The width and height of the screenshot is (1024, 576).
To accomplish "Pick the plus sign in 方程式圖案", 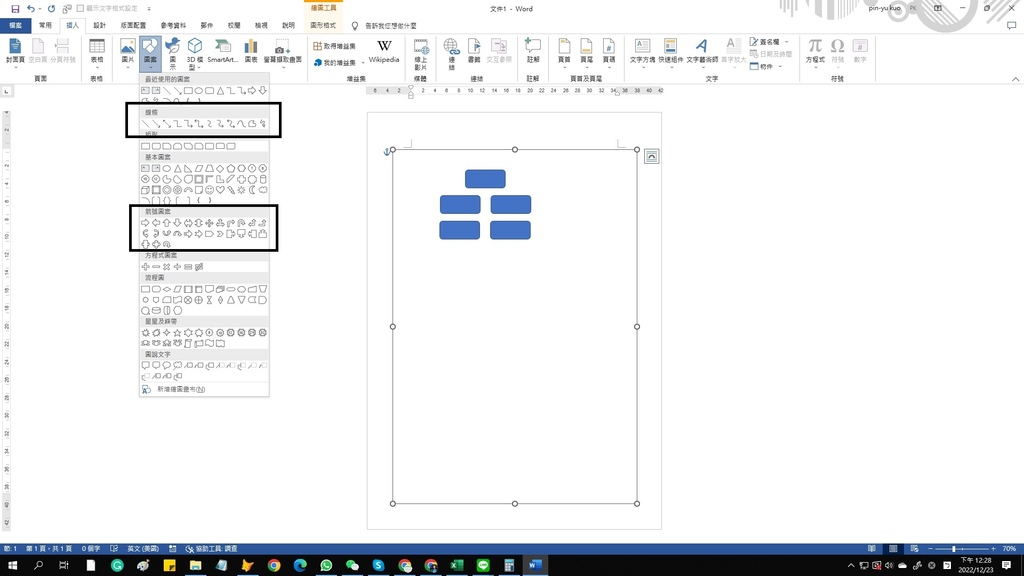I will pyautogui.click(x=146, y=266).
